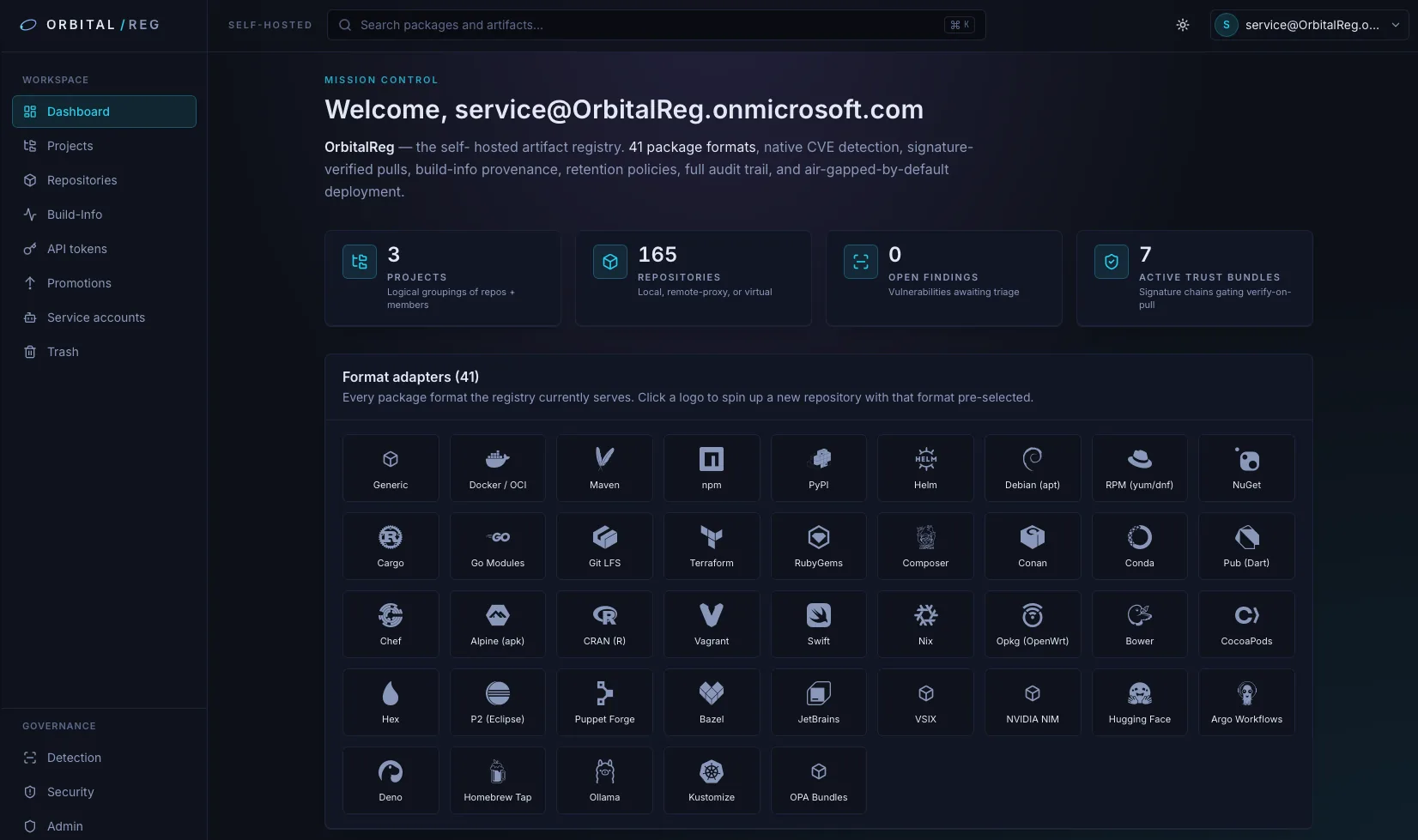Choose the PyPI format adapter
1418x840 pixels.
(x=819, y=468)
